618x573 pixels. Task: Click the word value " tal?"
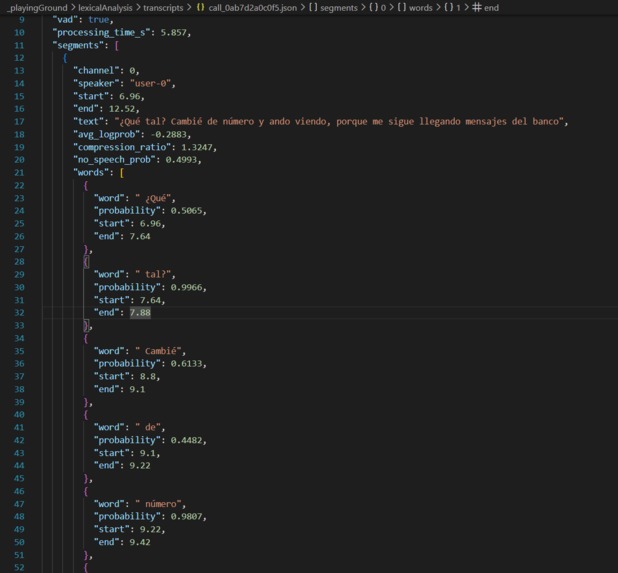click(x=153, y=275)
